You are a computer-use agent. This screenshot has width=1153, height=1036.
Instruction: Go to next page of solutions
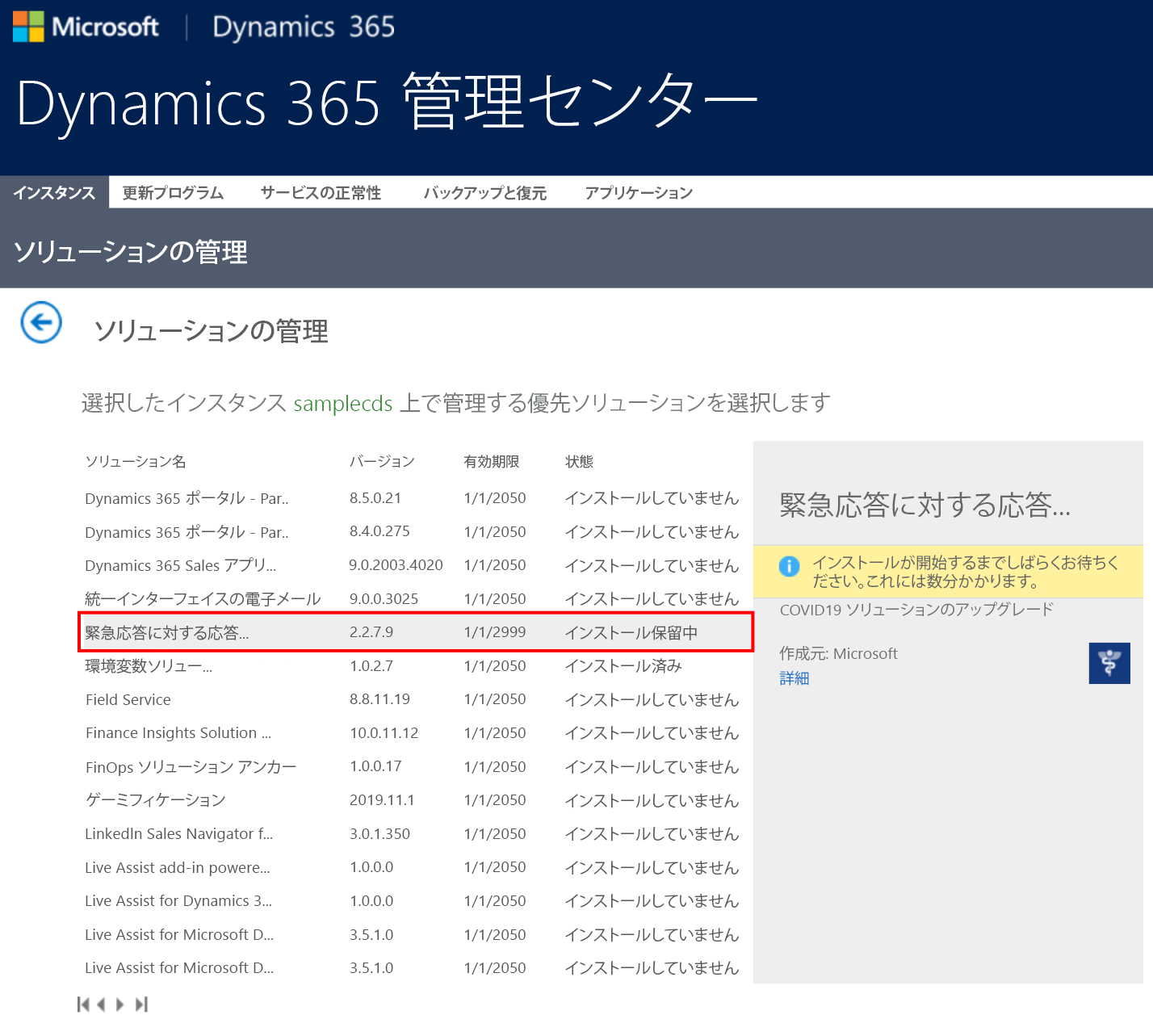tap(120, 1005)
